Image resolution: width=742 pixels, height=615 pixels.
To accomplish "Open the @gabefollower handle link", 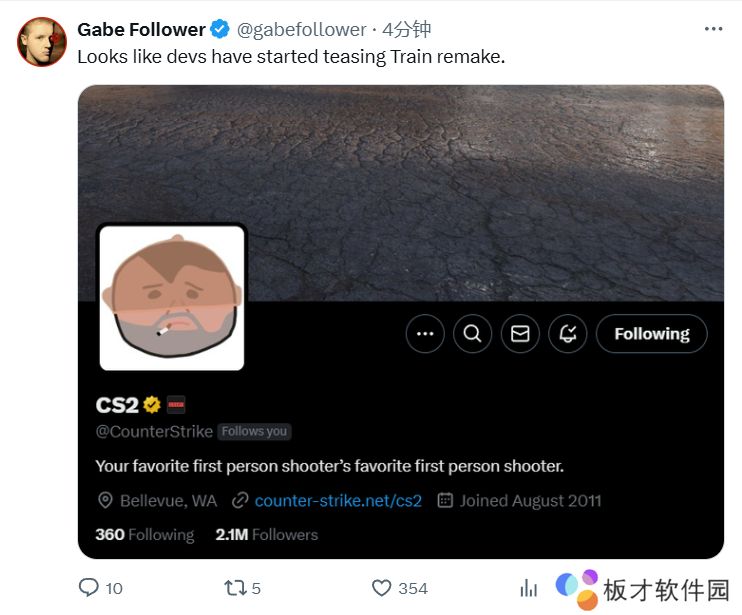I will click(x=301, y=30).
